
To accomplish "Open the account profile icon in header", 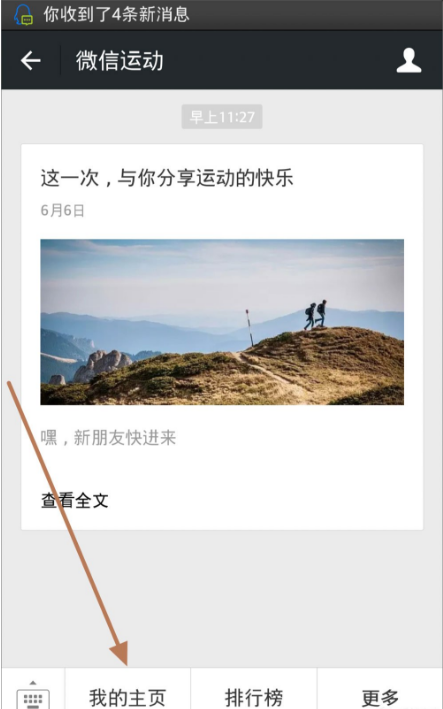I will pyautogui.click(x=409, y=61).
